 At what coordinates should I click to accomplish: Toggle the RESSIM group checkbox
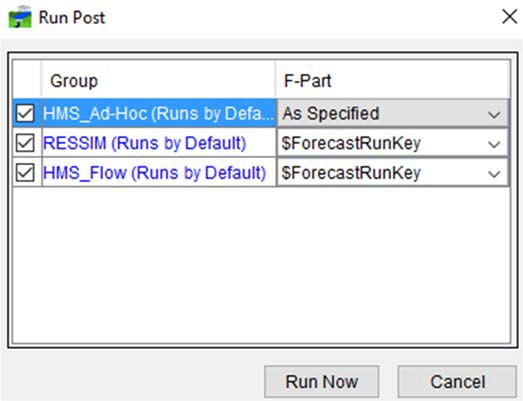pos(25,143)
